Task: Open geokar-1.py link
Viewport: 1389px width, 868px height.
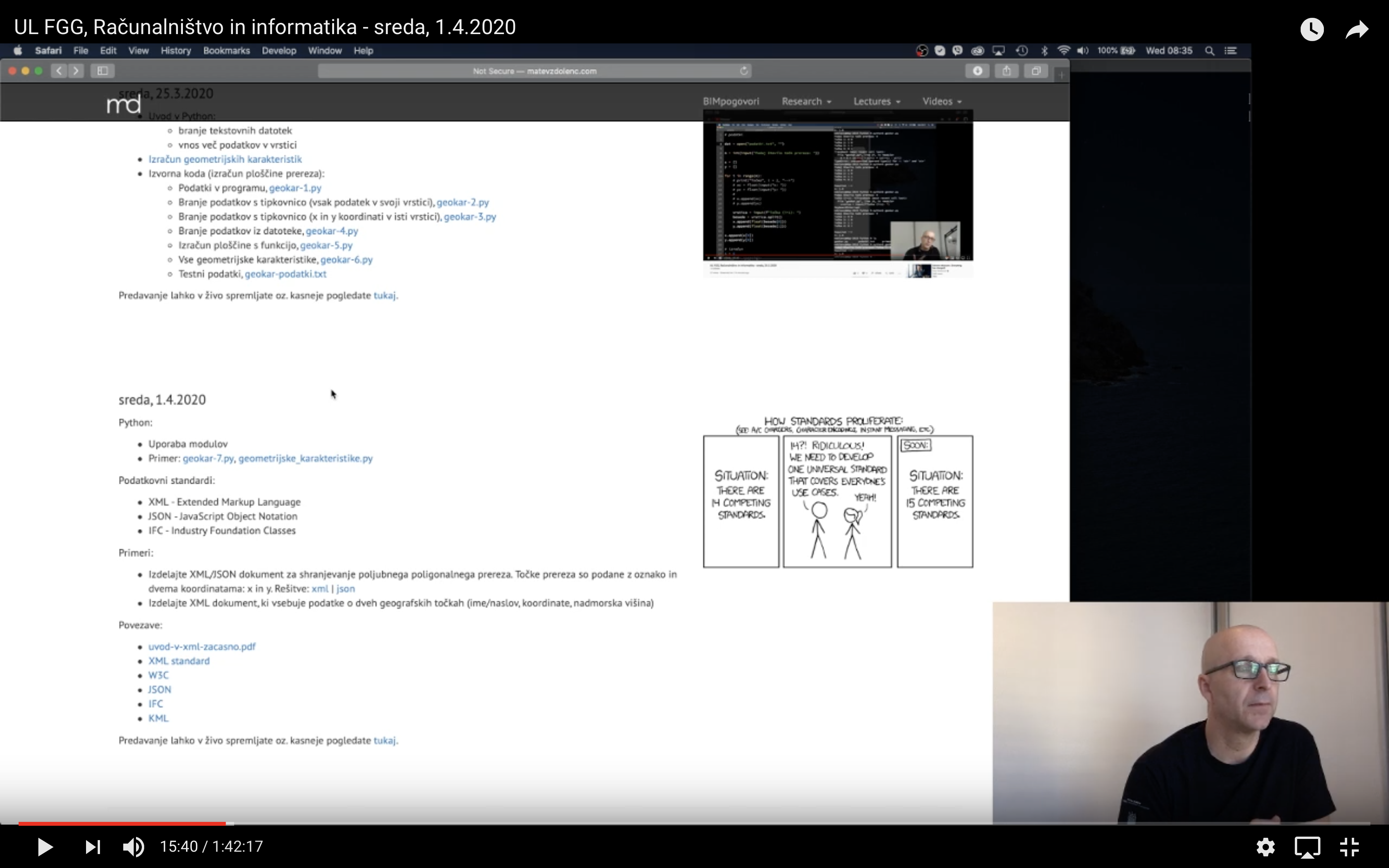Action: click(295, 188)
